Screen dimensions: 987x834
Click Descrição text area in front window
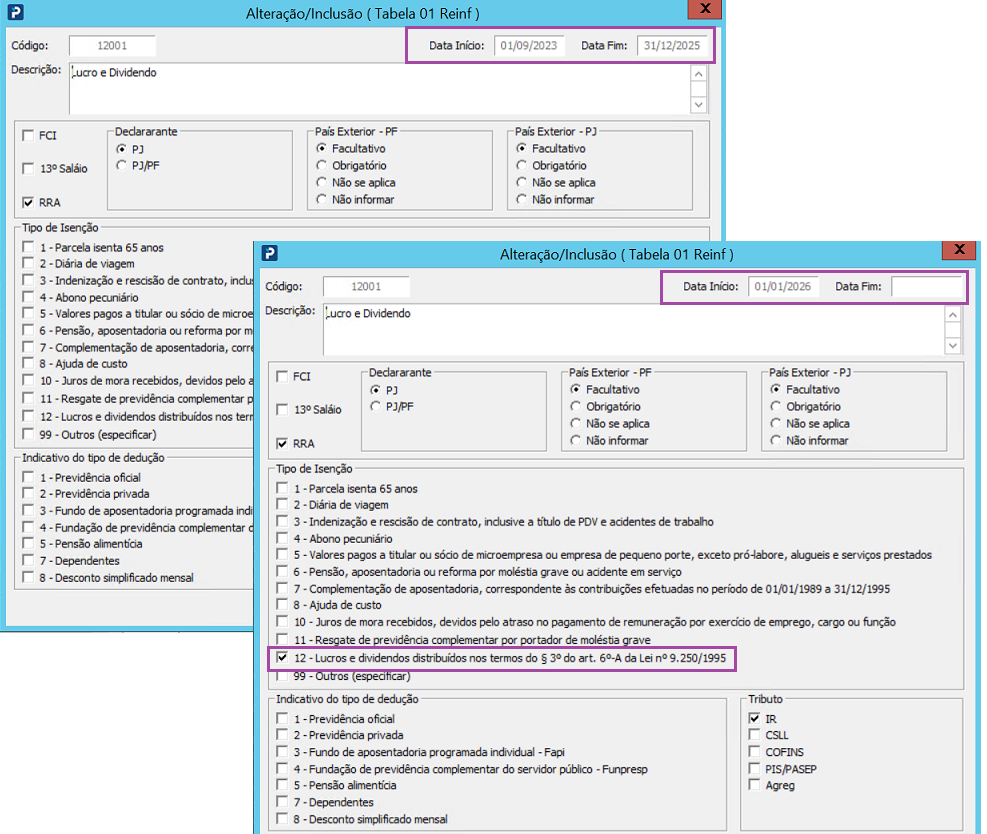click(x=634, y=330)
